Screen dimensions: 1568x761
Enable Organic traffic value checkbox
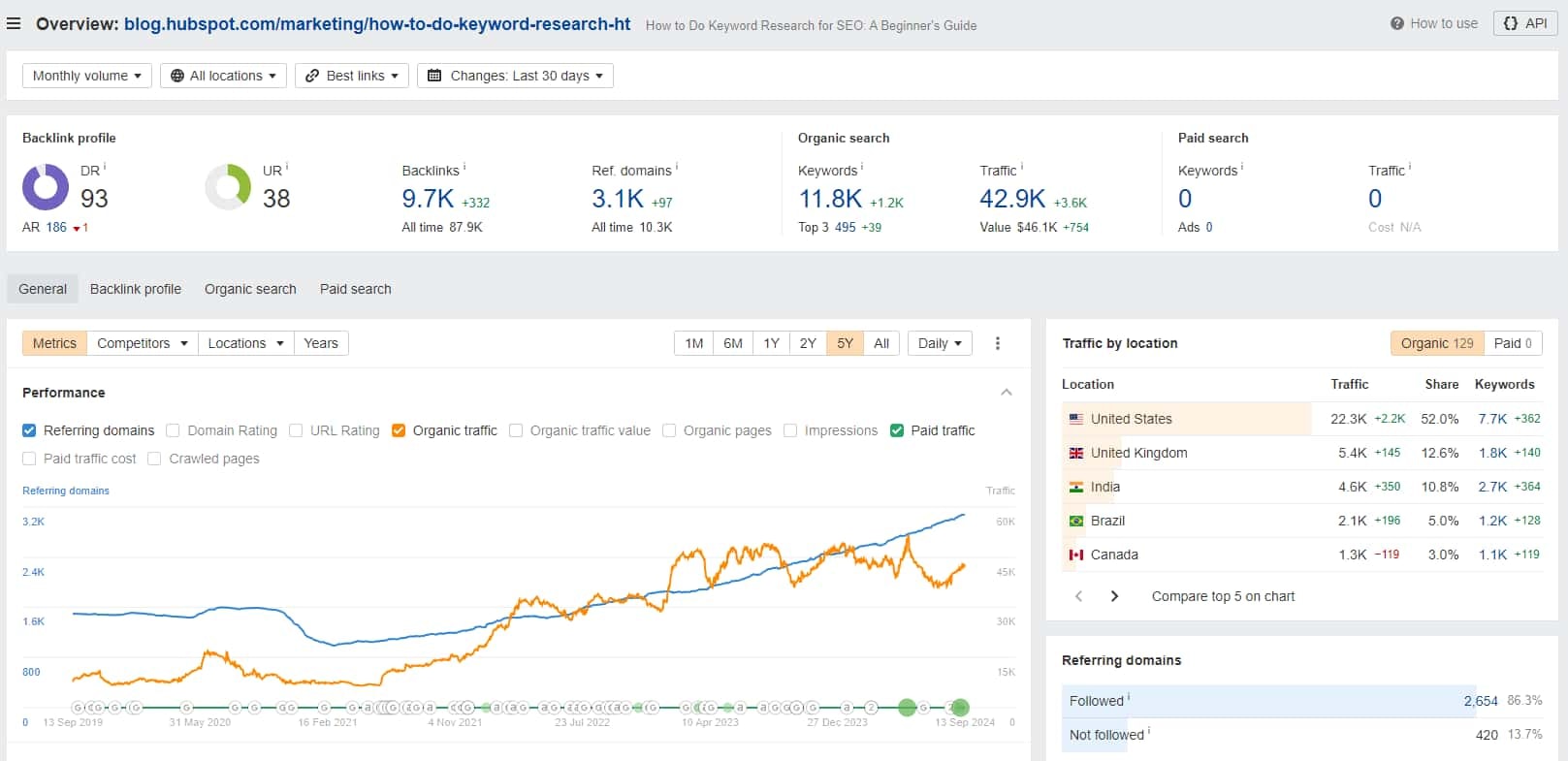coord(516,430)
